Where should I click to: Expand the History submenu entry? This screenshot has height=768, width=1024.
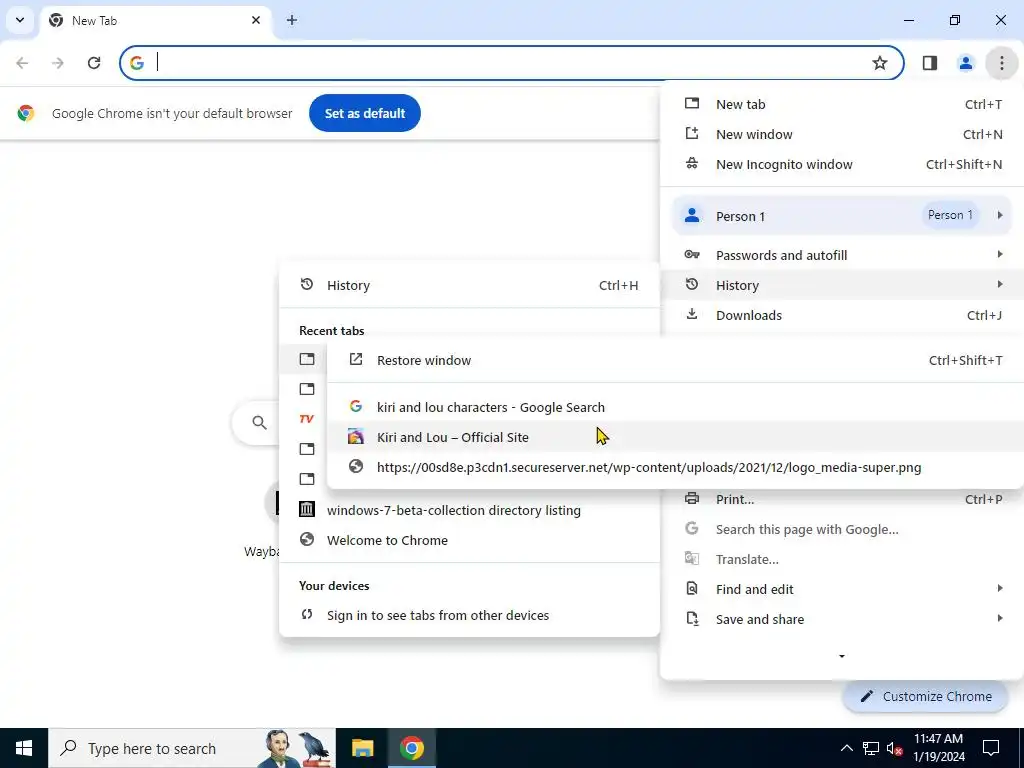coord(842,285)
